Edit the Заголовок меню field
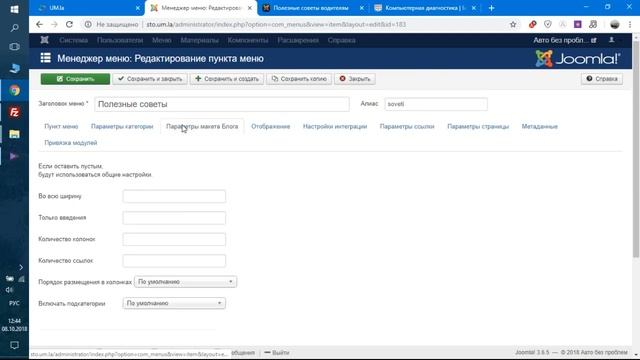 coord(222,104)
